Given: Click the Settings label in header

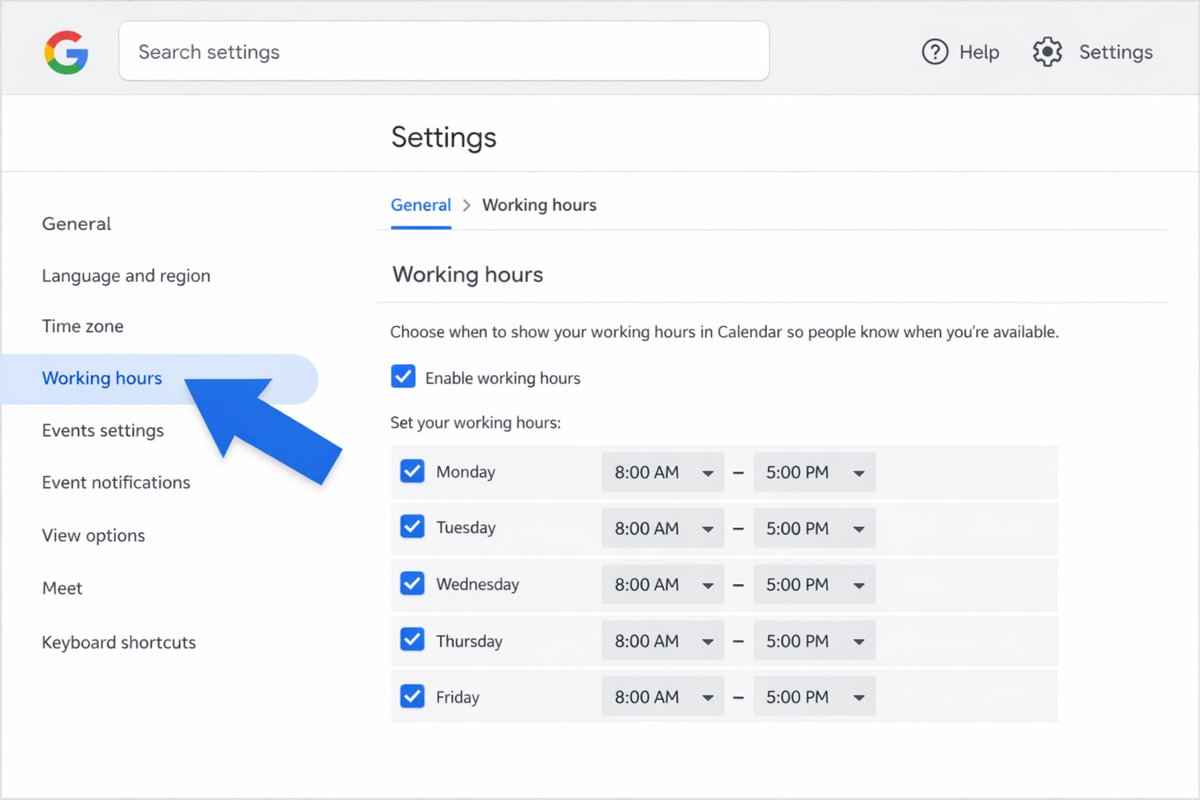Looking at the screenshot, I should click(1116, 52).
